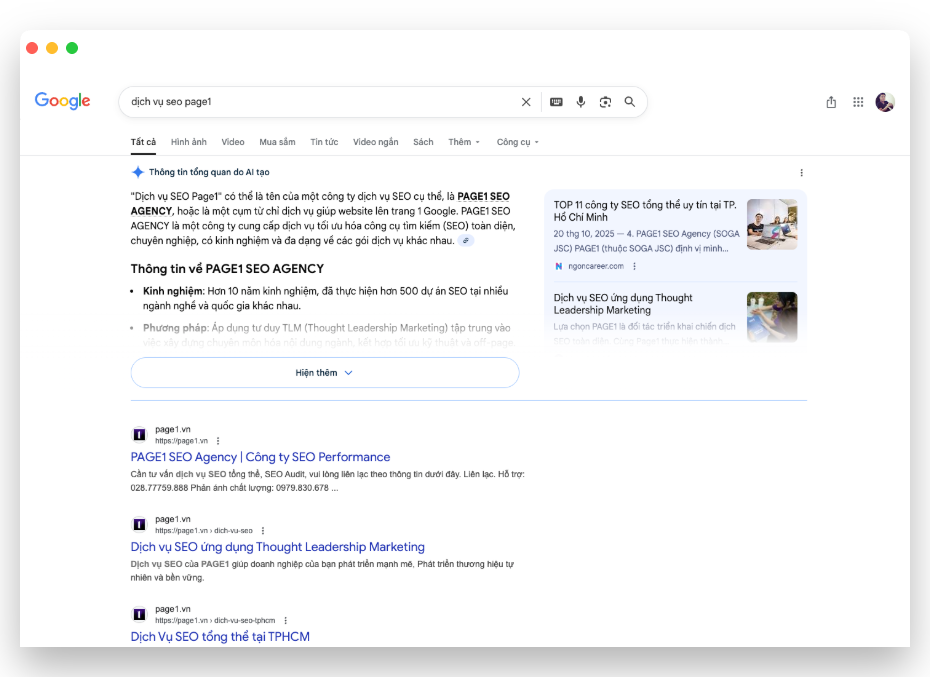
Task: Go to Google homepage via the logo
Action: point(62,101)
